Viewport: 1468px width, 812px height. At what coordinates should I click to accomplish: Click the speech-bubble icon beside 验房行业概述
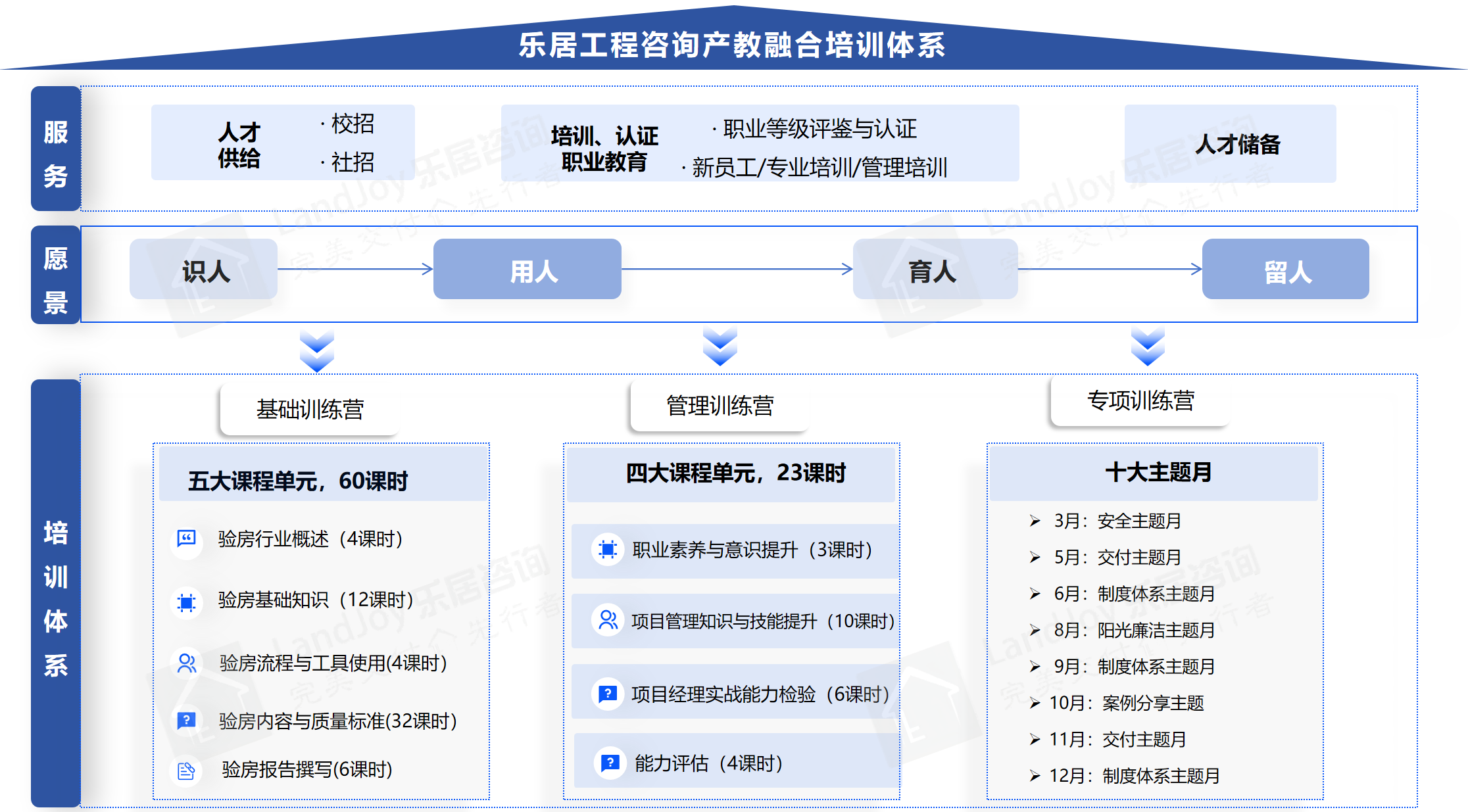pyautogui.click(x=187, y=539)
